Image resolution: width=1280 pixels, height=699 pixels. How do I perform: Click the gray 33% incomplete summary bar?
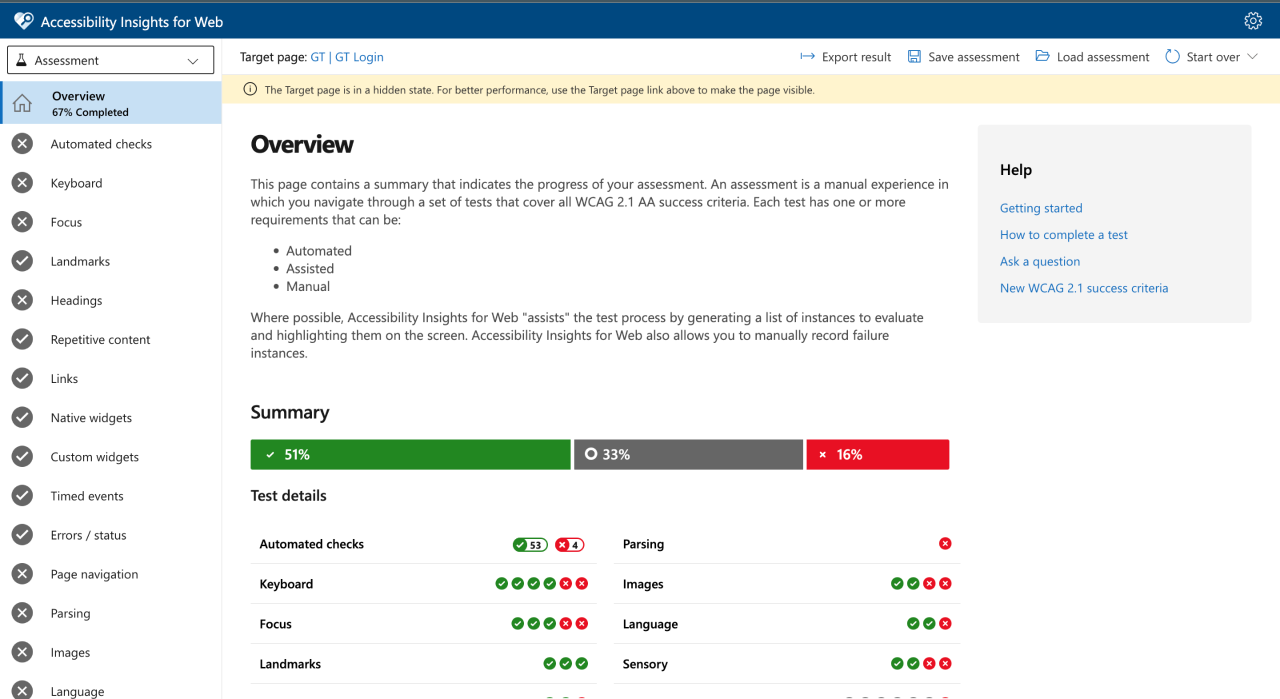[x=689, y=454]
